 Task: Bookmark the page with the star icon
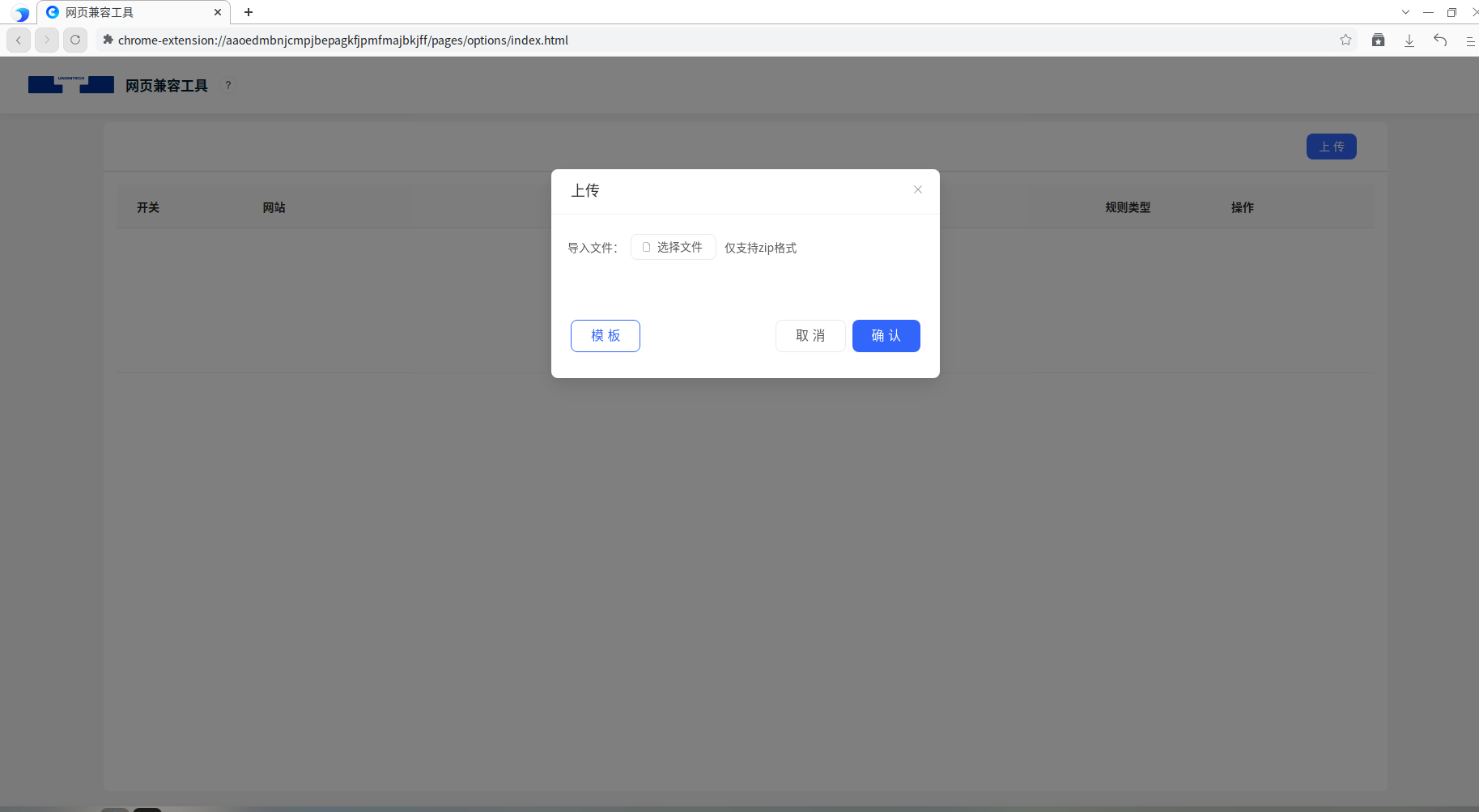[x=1345, y=40]
